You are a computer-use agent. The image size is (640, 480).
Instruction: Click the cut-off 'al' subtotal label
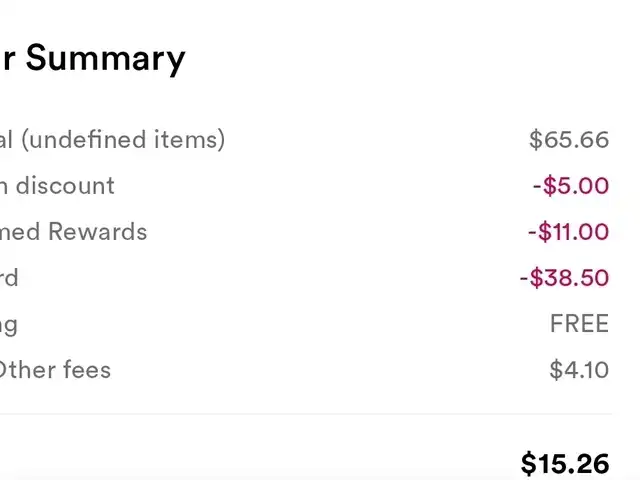pos(6,139)
